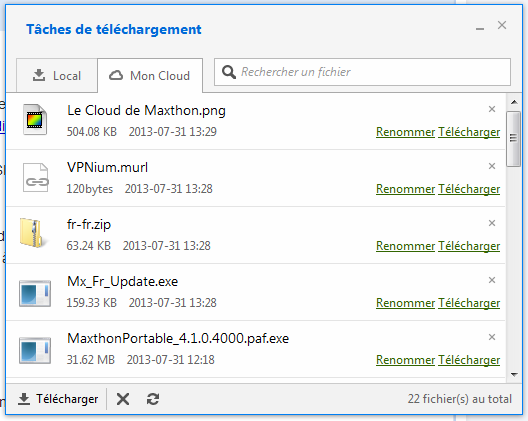Click the Rechercher un fichier search field
This screenshot has height=421, width=528.
click(x=362, y=72)
